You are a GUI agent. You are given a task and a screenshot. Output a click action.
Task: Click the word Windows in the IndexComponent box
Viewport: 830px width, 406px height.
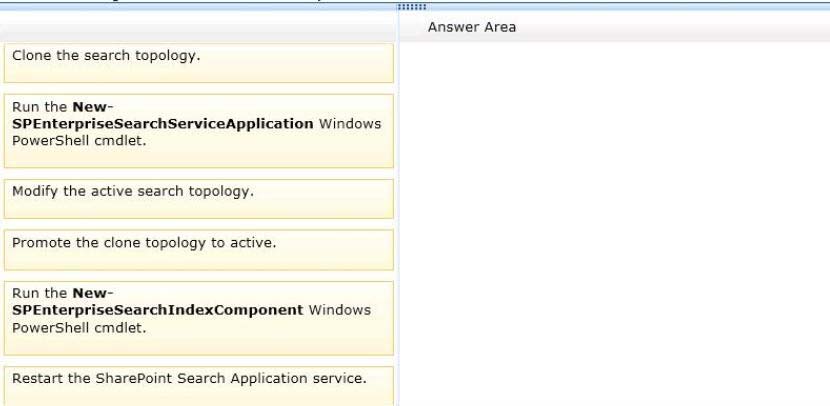(339, 310)
